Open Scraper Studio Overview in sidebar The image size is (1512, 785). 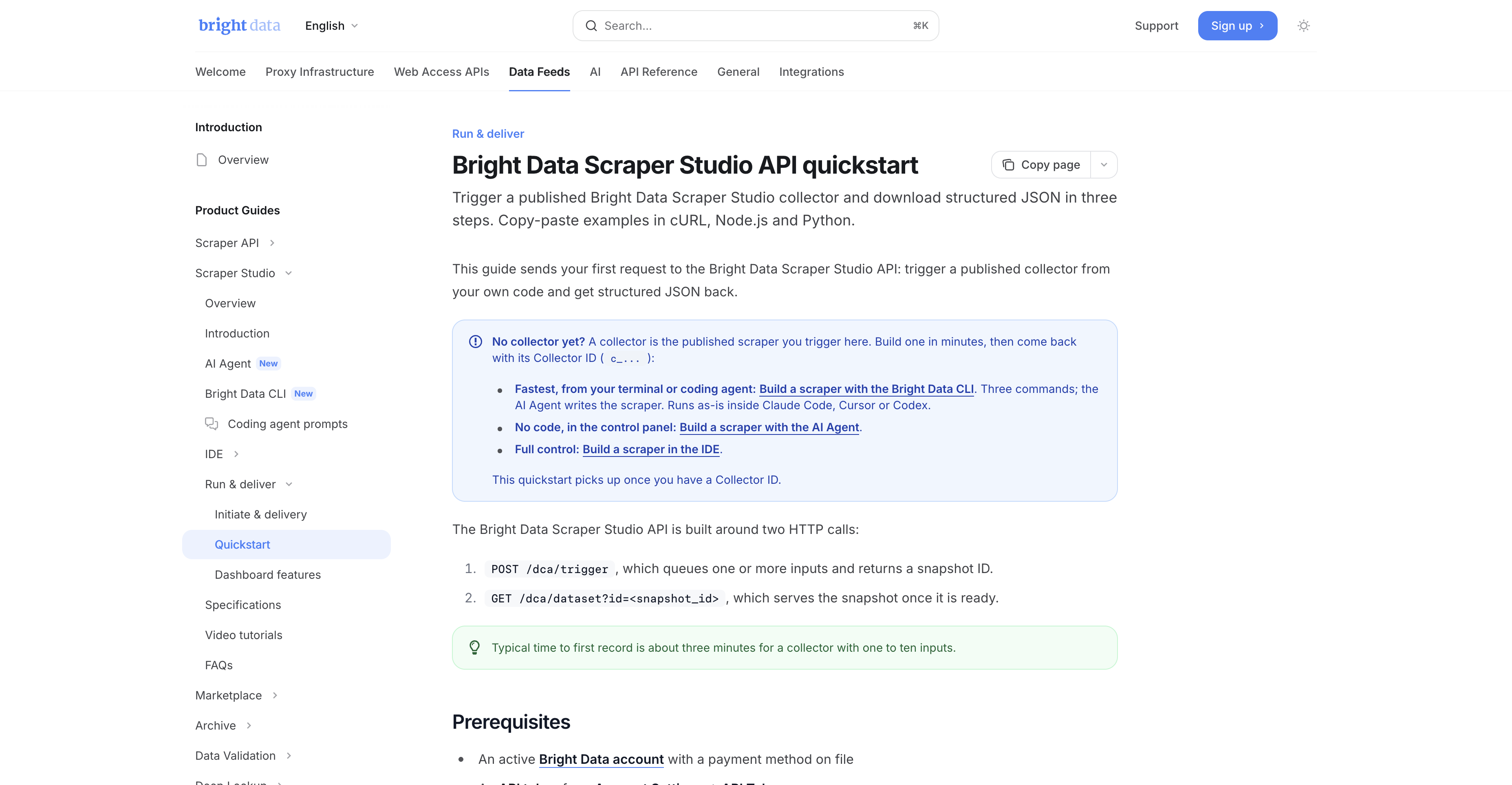point(230,304)
